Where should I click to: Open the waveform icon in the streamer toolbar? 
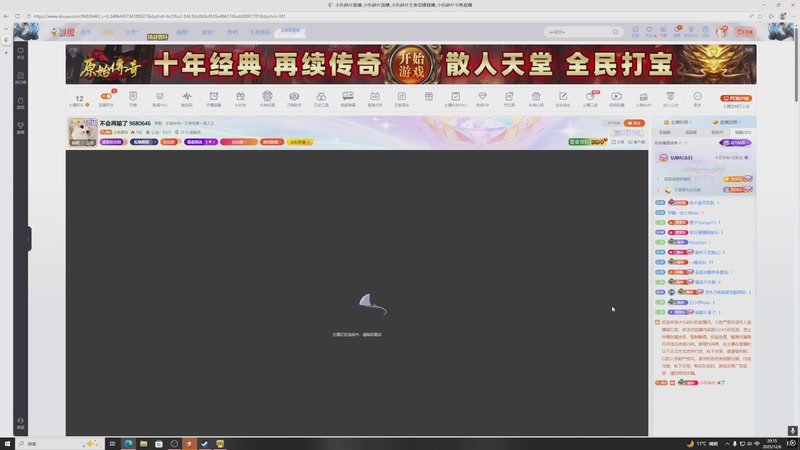coord(187,96)
